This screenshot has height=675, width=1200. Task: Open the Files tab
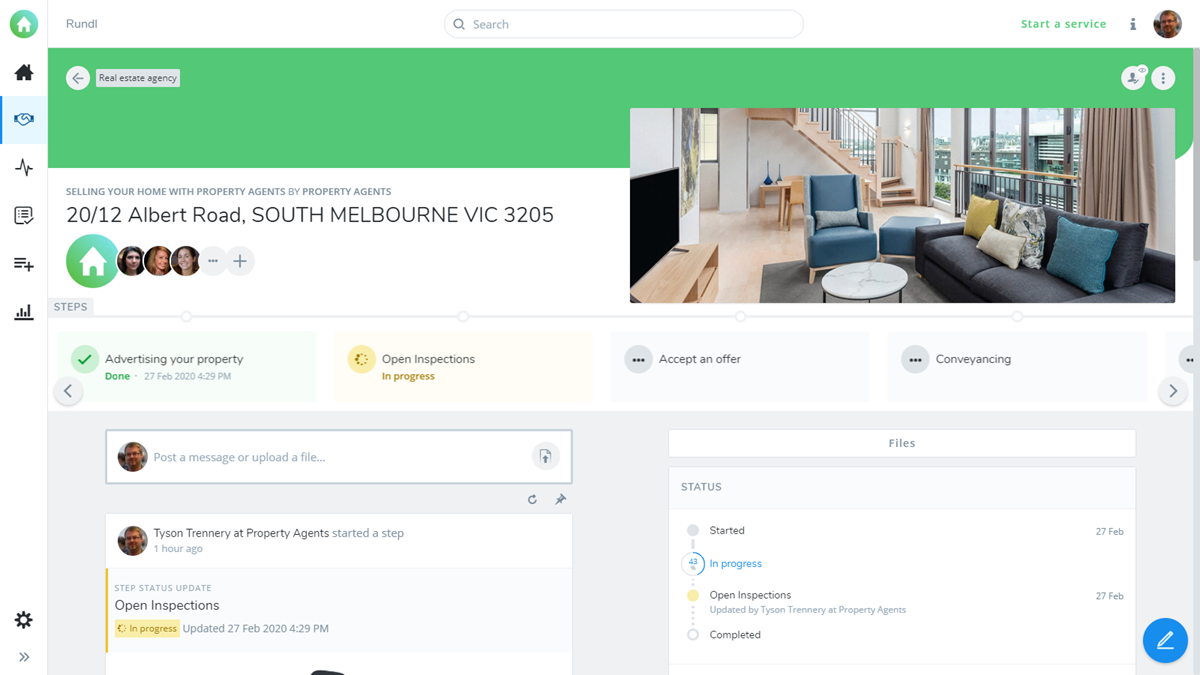(901, 443)
